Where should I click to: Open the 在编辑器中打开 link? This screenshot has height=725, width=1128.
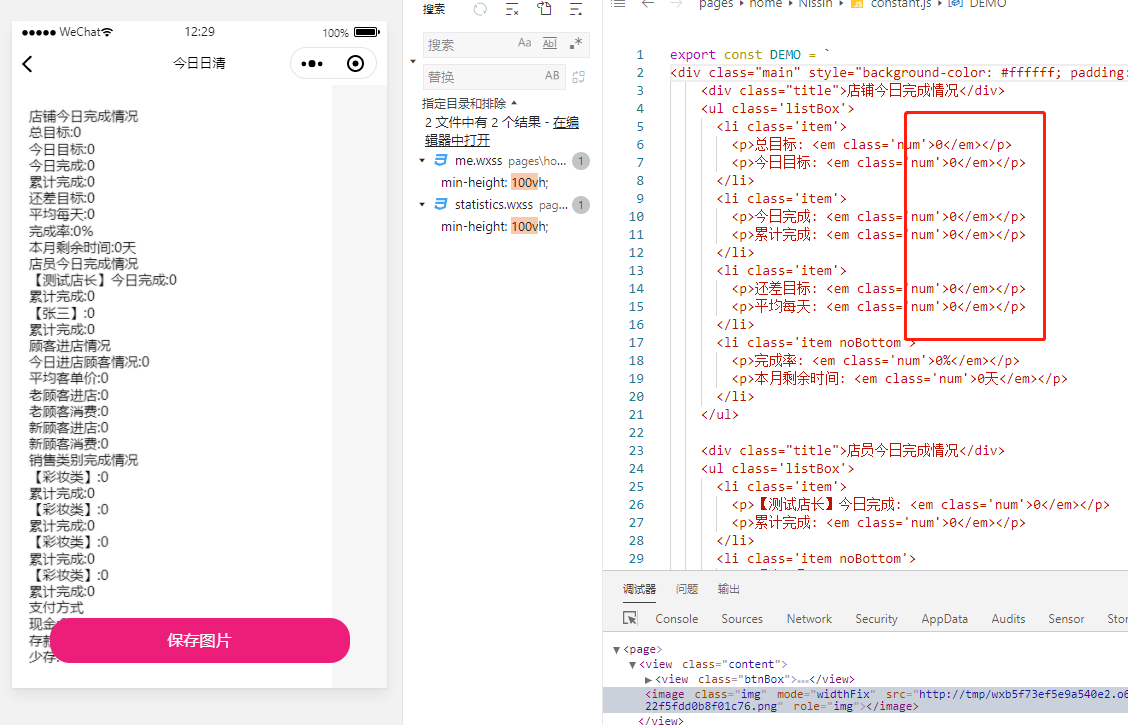pyautogui.click(x=502, y=131)
